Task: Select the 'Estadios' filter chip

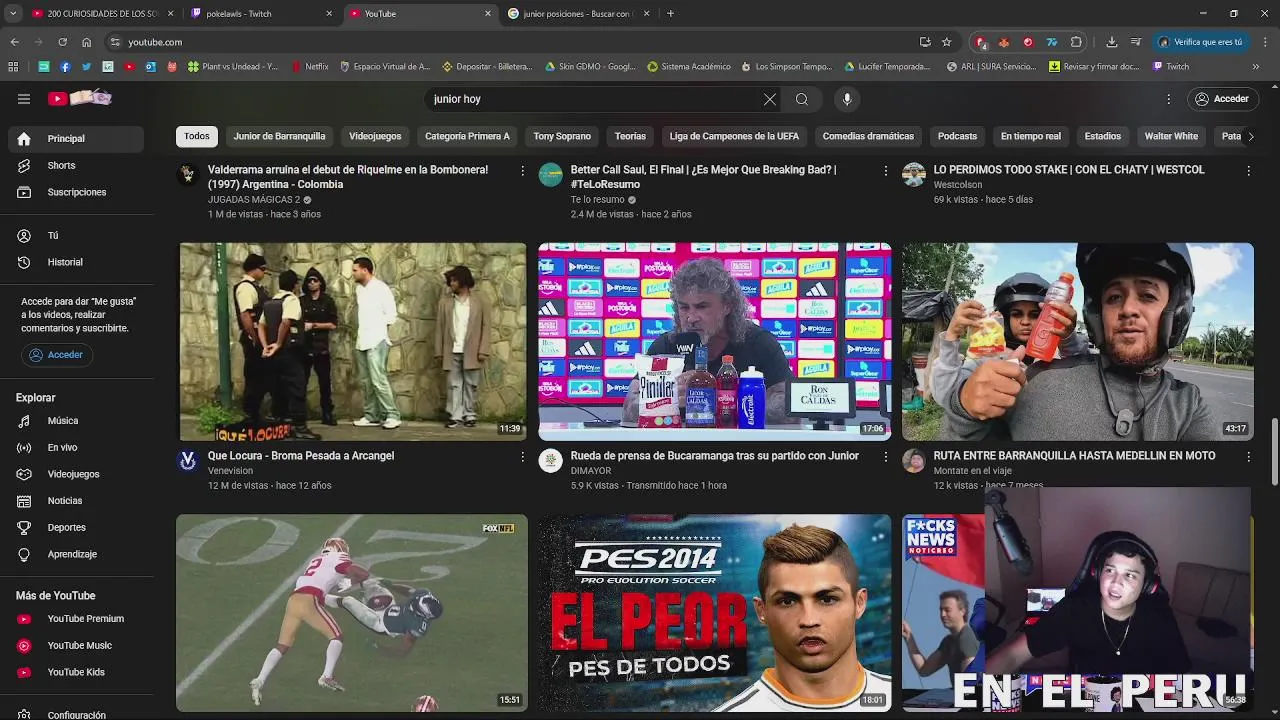Action: click(x=1103, y=136)
